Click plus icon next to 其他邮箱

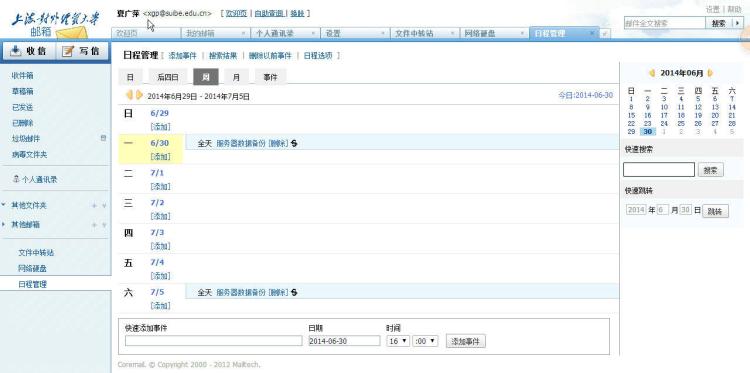94,225
